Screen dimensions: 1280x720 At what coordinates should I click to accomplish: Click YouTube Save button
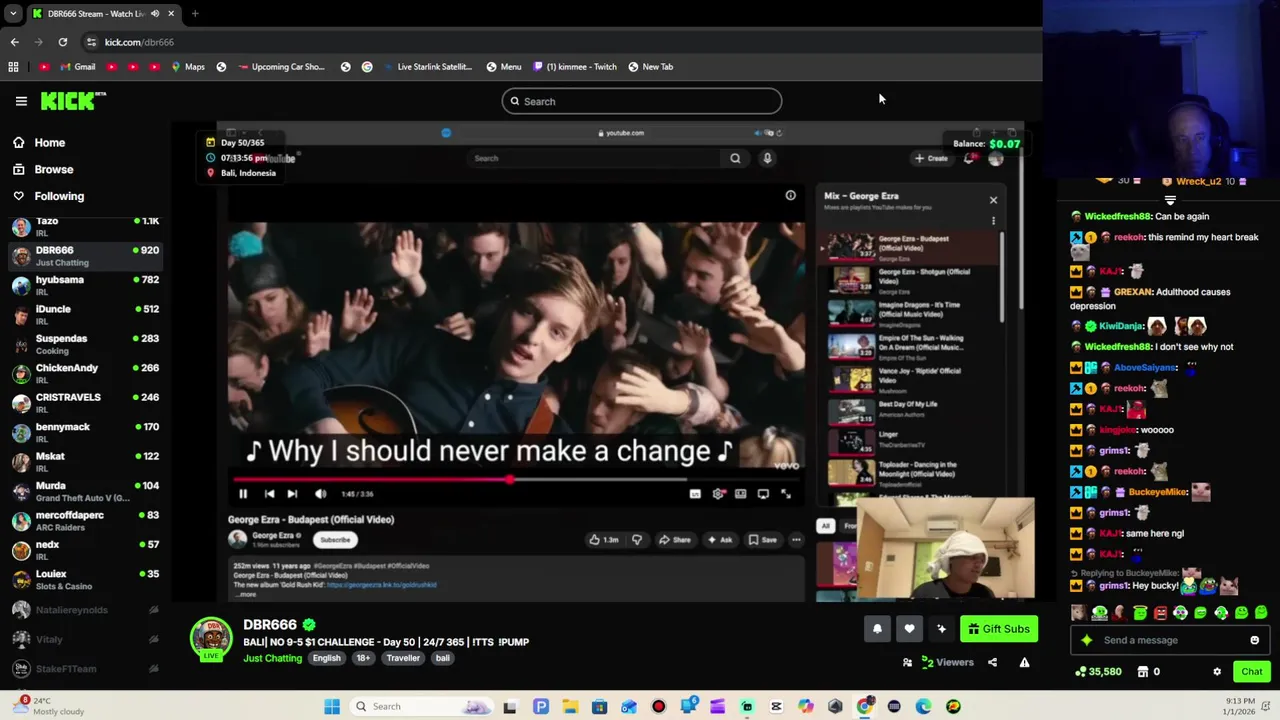tap(763, 540)
